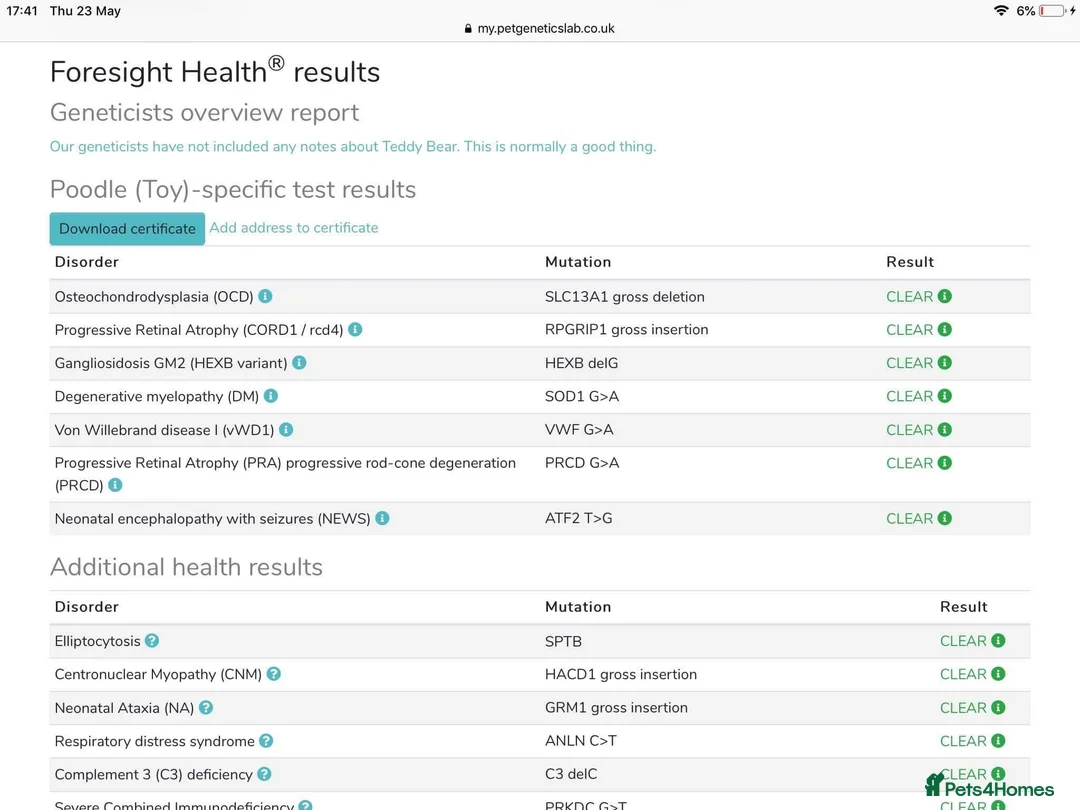Screen dimensions: 1080x810
Task: Open help icon next to Elliptocytosis
Action: coord(152,640)
